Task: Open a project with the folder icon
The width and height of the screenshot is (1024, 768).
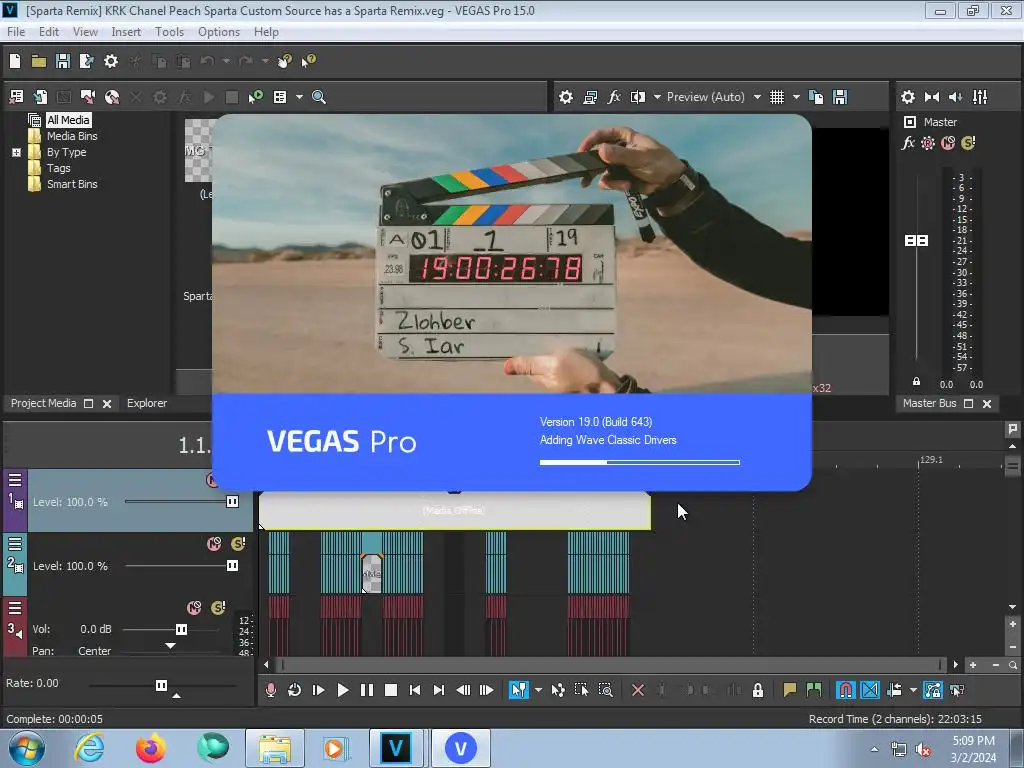Action: [39, 61]
